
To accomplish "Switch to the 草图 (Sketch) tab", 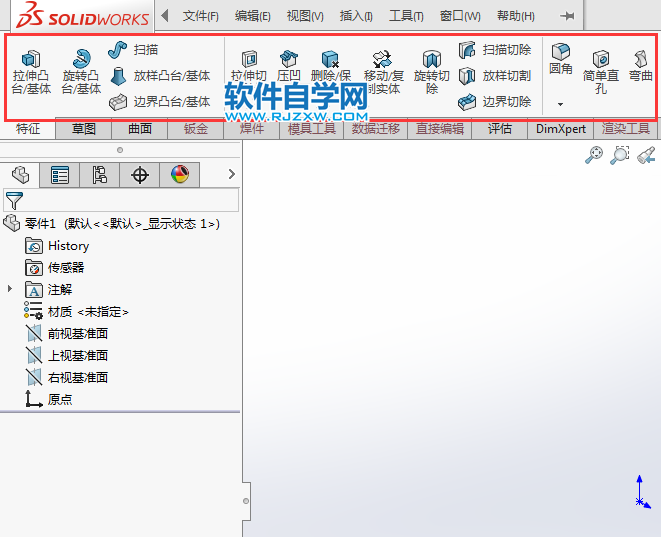I will tap(83, 129).
